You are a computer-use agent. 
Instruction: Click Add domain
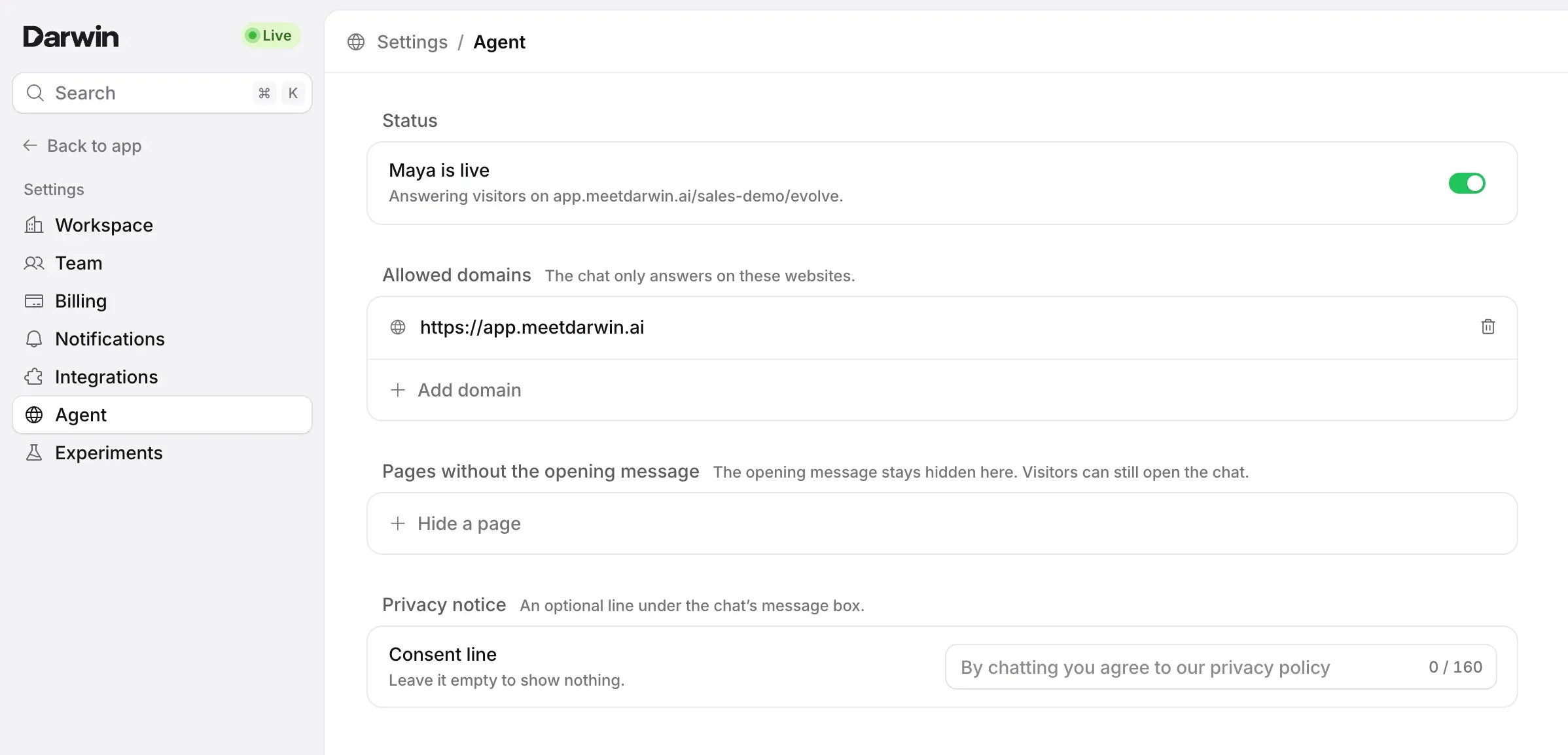(x=942, y=390)
